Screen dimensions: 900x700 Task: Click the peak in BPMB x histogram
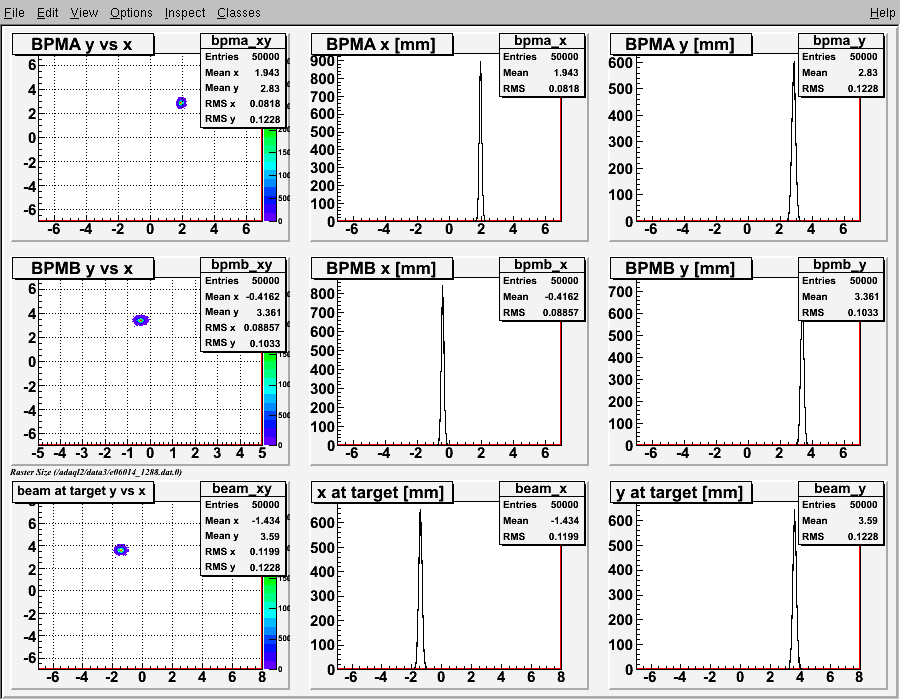[x=443, y=364]
